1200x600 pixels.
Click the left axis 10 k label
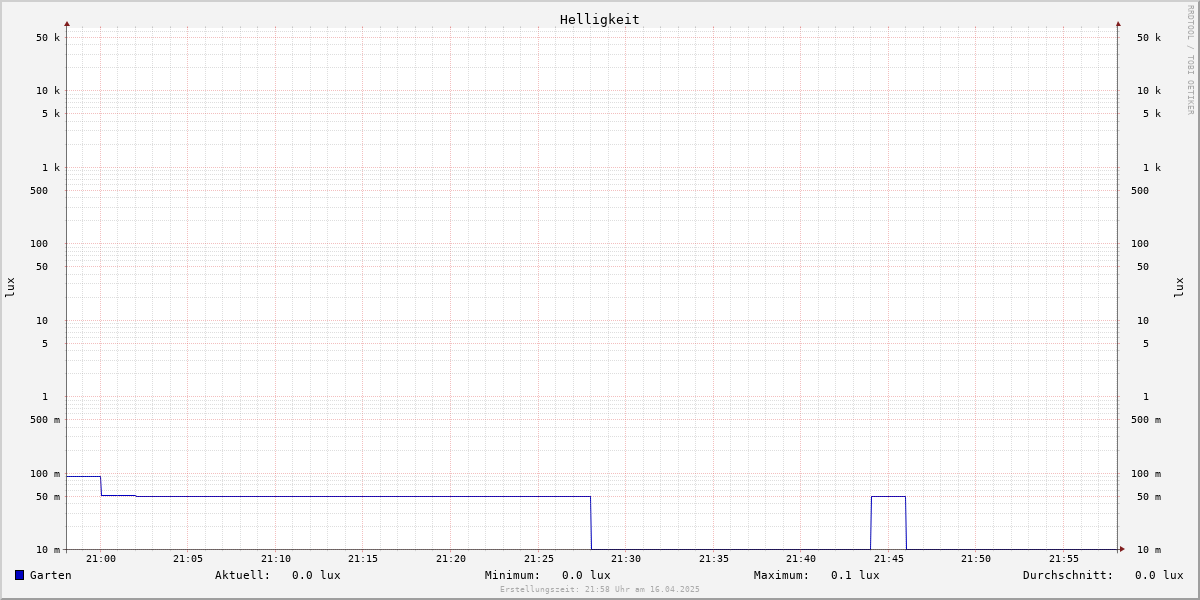pyautogui.click(x=48, y=91)
